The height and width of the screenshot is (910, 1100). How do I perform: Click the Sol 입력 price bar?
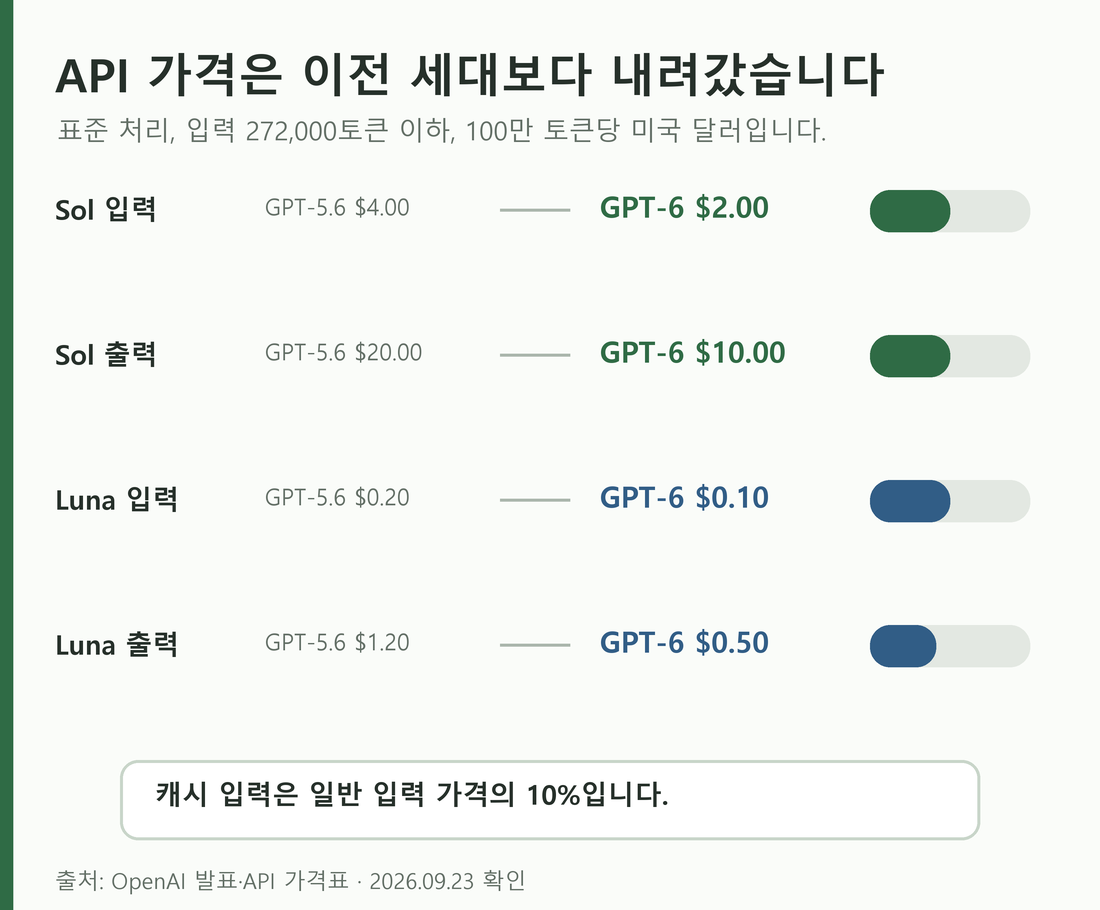pyautogui.click(x=950, y=210)
